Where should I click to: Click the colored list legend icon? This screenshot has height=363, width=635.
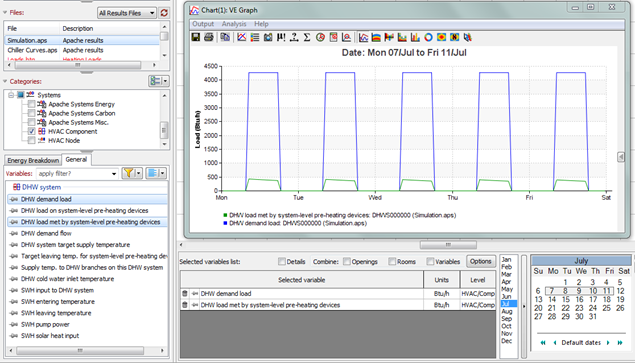(255, 37)
